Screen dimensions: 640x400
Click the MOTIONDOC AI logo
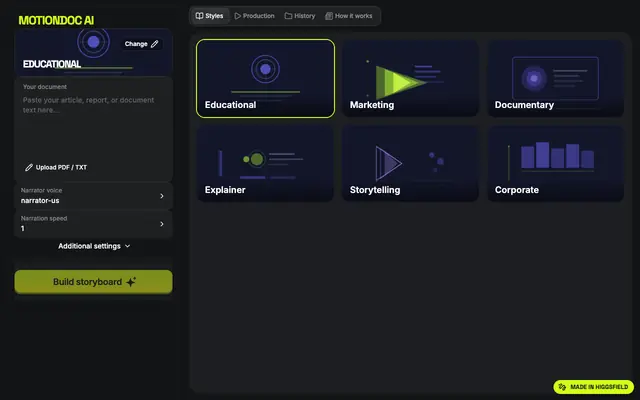pyautogui.click(x=56, y=20)
